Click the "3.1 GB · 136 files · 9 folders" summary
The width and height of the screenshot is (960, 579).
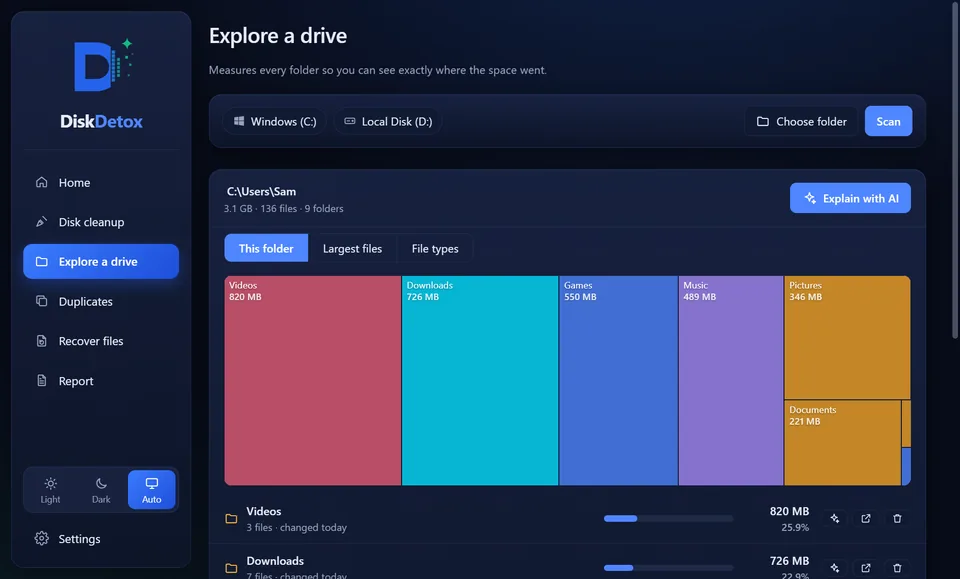(x=283, y=209)
